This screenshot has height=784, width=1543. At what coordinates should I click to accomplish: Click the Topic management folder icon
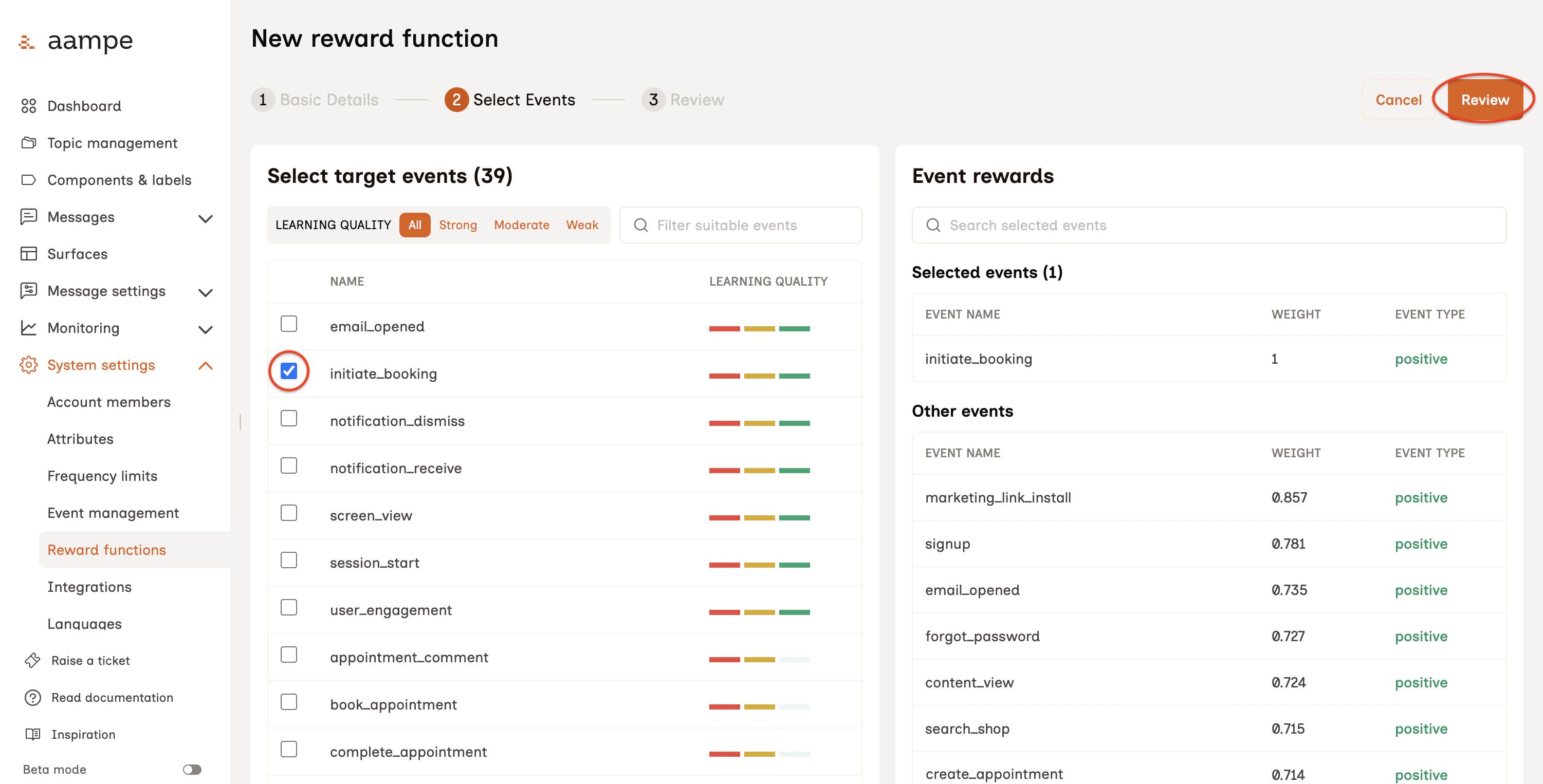coord(29,143)
